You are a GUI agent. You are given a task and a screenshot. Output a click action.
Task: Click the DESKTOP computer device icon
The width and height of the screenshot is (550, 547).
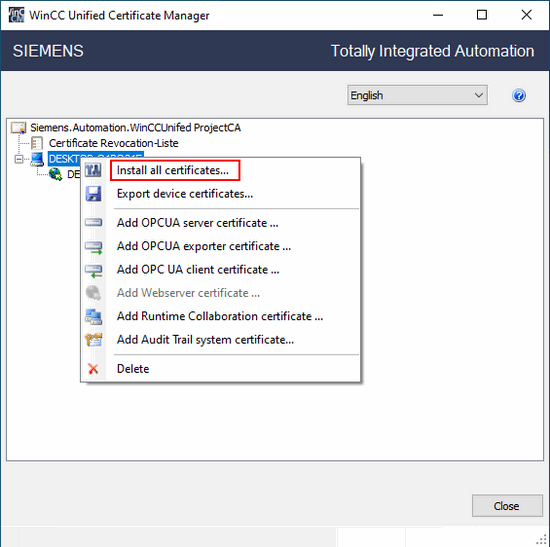click(x=37, y=159)
